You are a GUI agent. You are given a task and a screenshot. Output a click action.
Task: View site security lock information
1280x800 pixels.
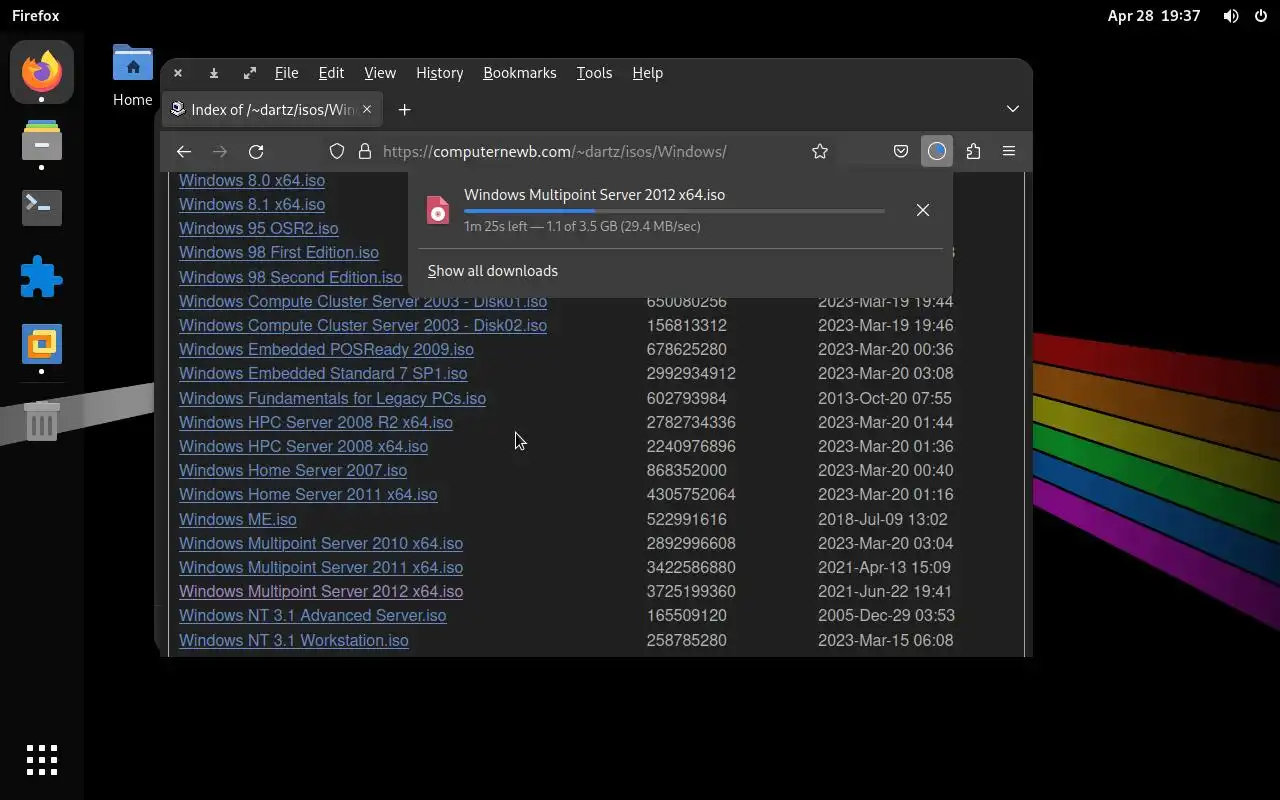[x=364, y=151]
